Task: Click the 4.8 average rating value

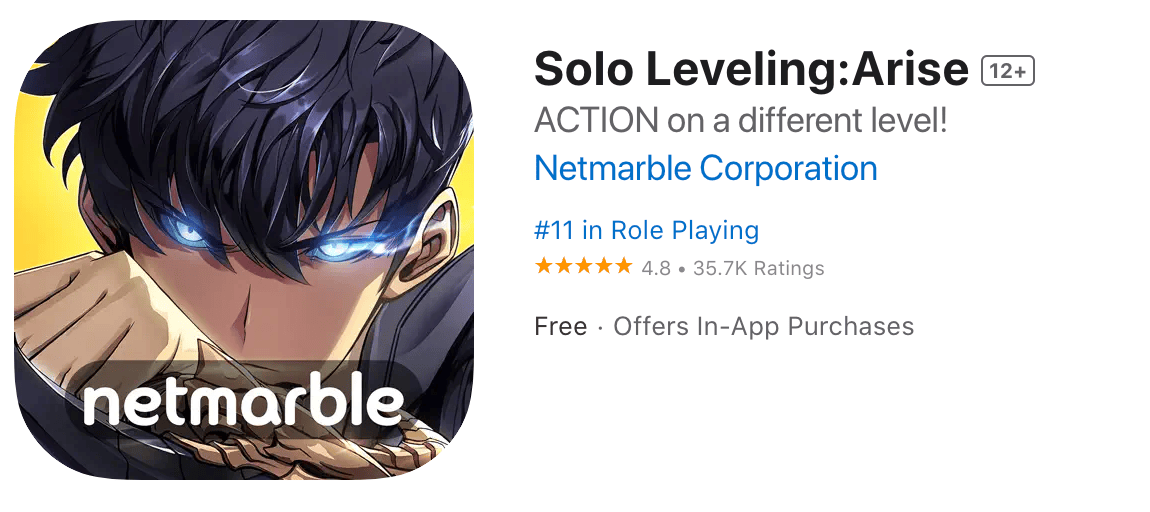Action: coord(656,268)
